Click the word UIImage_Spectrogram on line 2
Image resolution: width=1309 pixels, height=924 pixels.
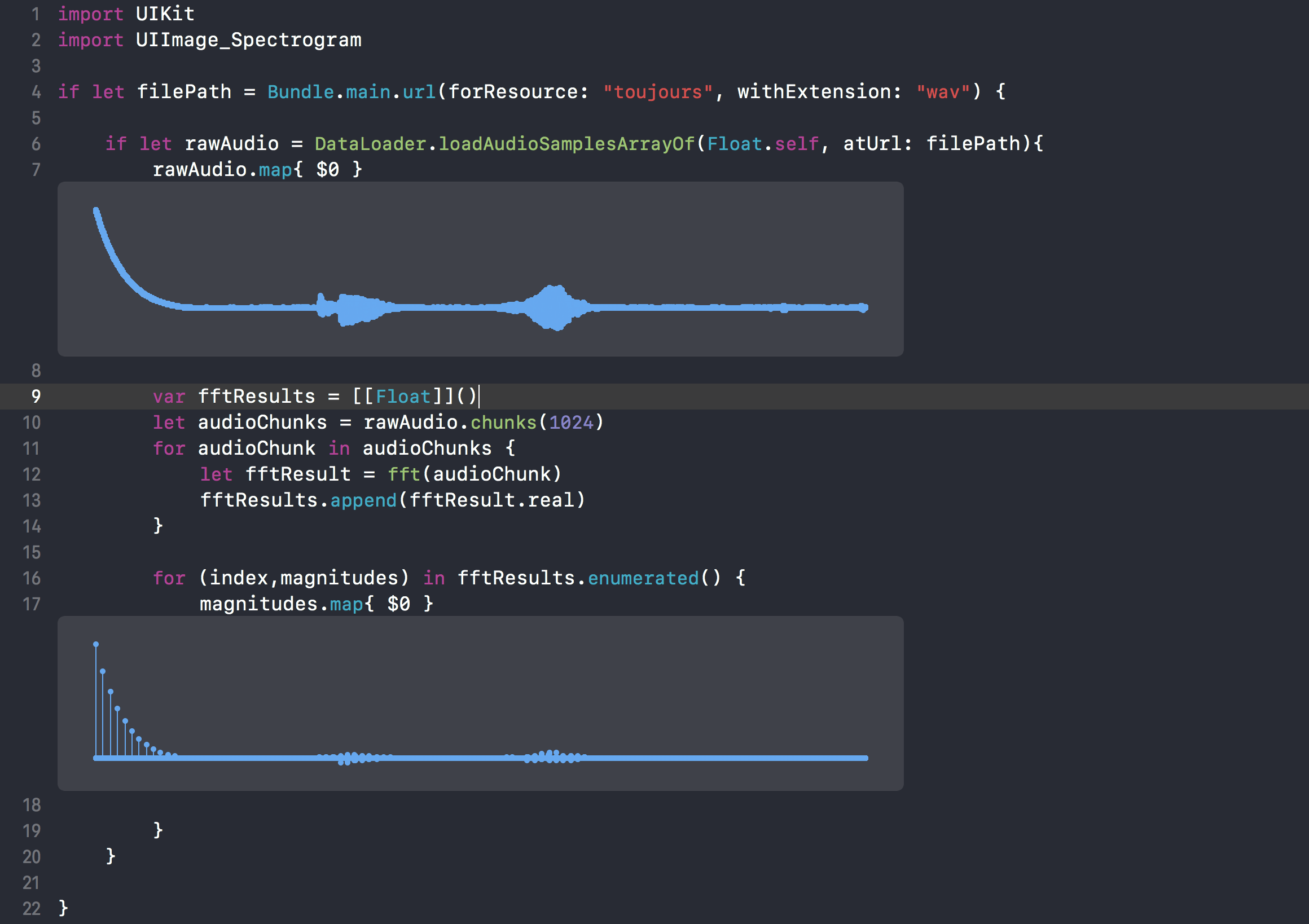[x=249, y=40]
